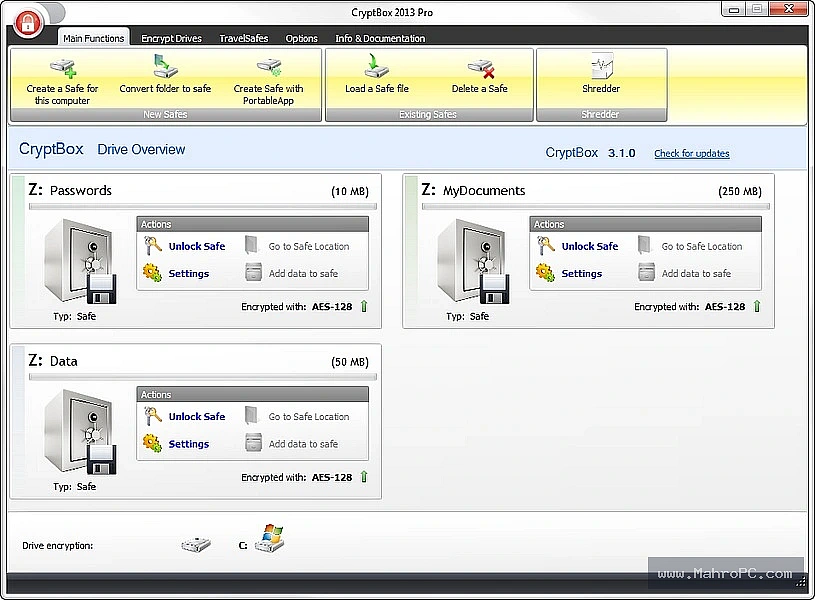This screenshot has height=600, width=815.
Task: Click the CryptBox red padlock logo
Action: [x=28, y=22]
